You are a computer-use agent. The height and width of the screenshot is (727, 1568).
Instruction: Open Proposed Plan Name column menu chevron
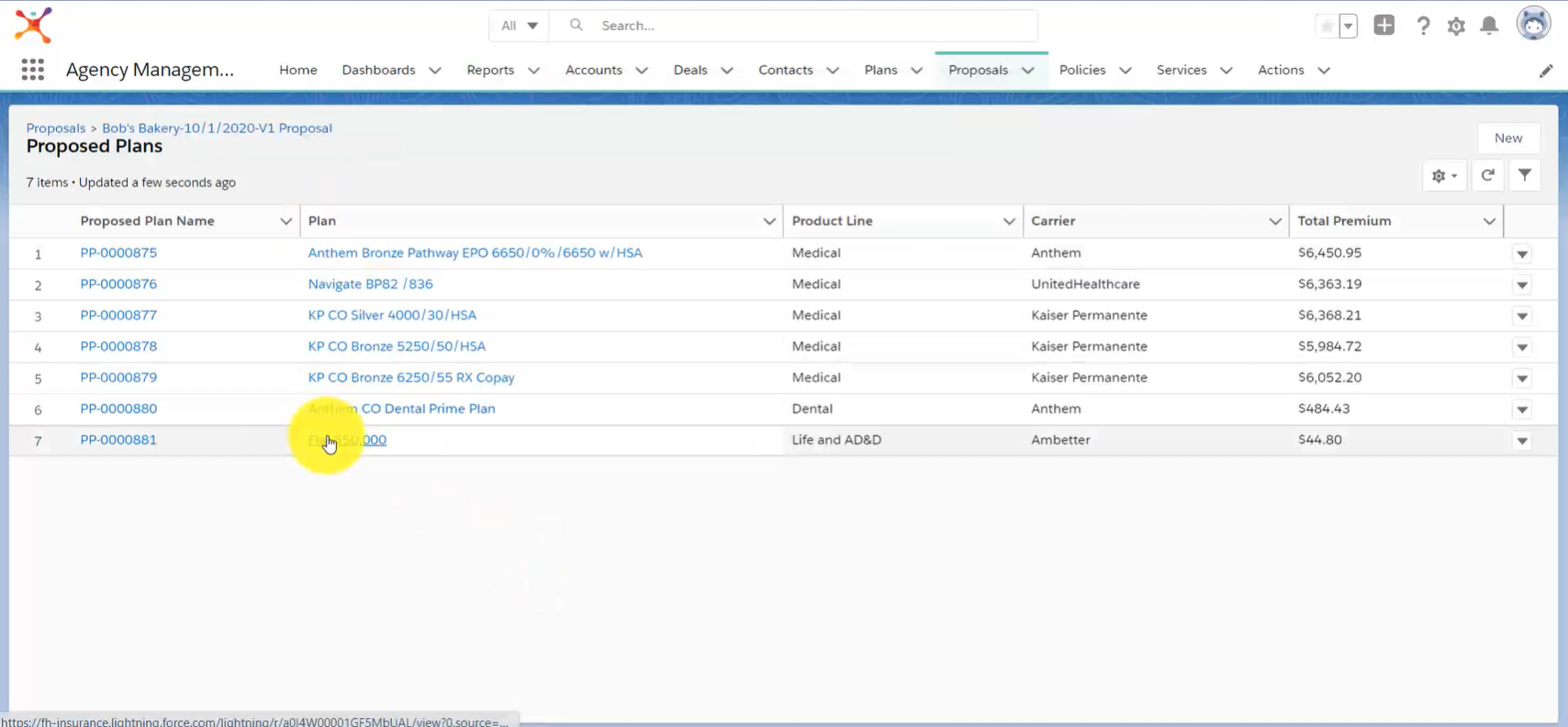[286, 221]
